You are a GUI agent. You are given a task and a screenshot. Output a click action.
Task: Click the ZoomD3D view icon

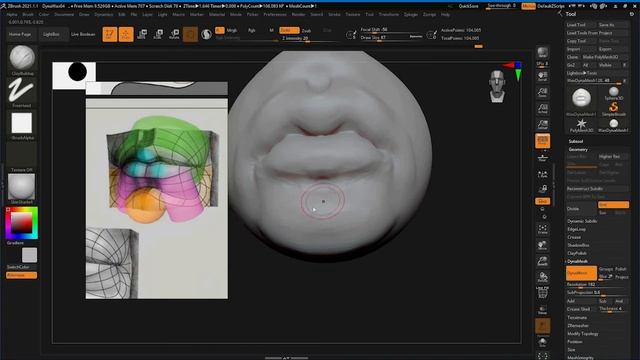(542, 261)
